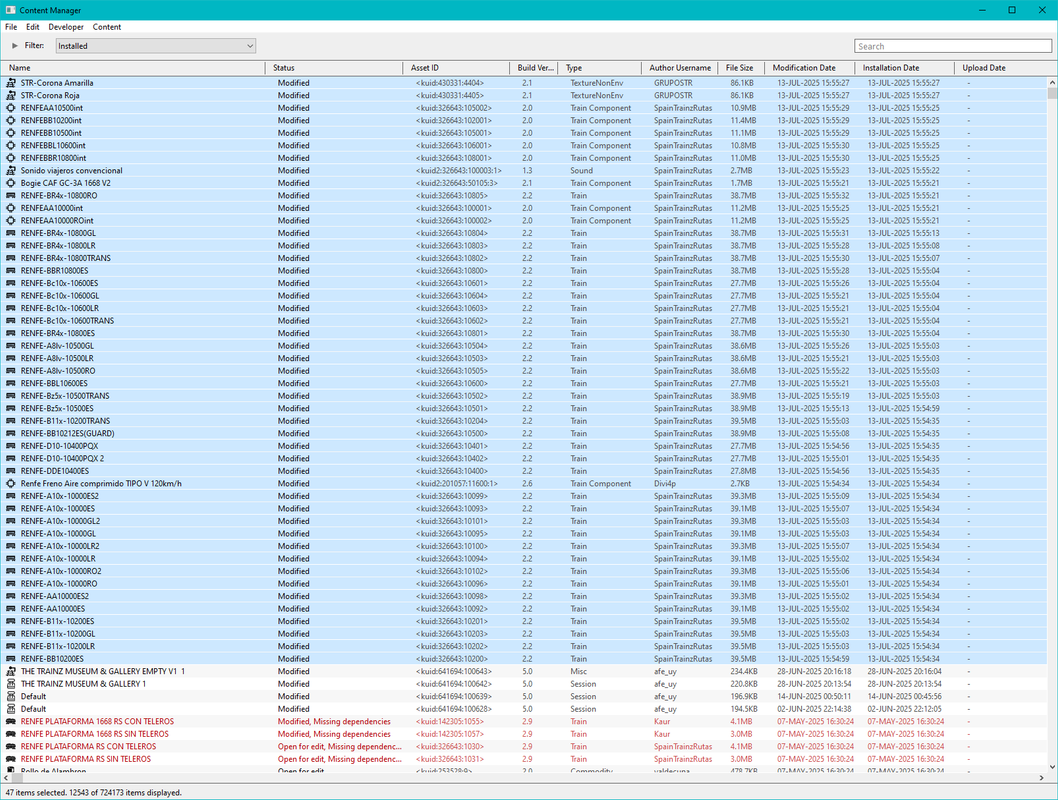1058x800 pixels.
Task: Select the RENFE-Bz5x-10500ES row name
Action: pos(57,408)
